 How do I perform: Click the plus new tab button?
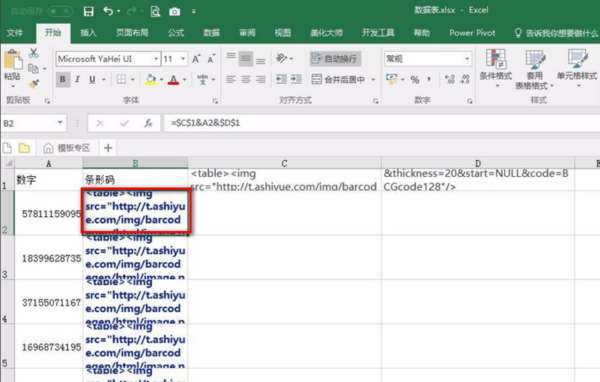click(108, 148)
